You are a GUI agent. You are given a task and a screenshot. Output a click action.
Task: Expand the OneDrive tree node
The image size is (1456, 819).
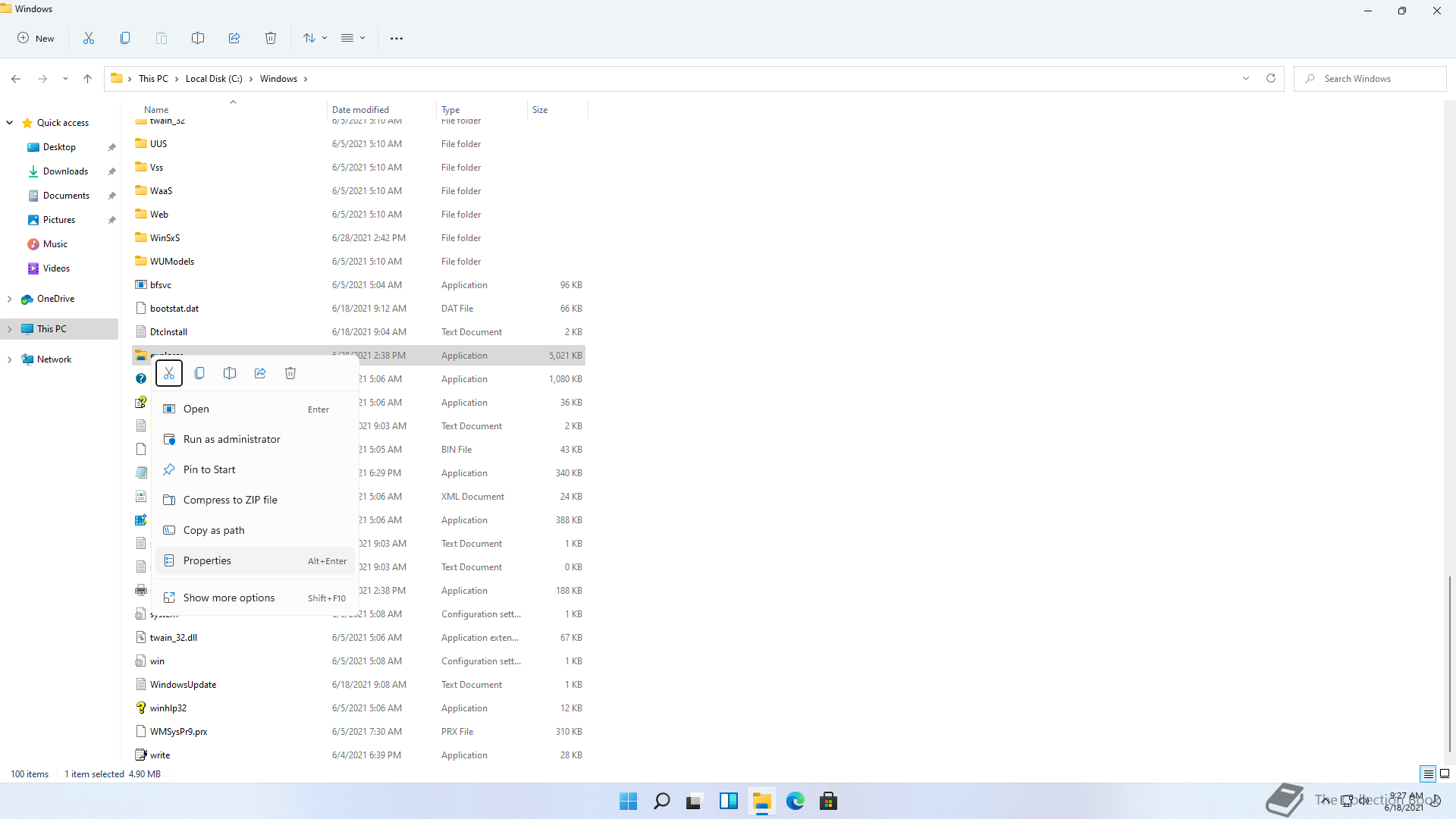pos(10,299)
